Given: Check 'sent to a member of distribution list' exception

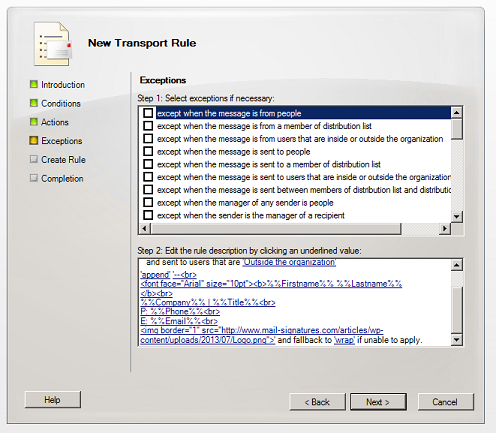Looking at the screenshot, I should click(x=148, y=164).
